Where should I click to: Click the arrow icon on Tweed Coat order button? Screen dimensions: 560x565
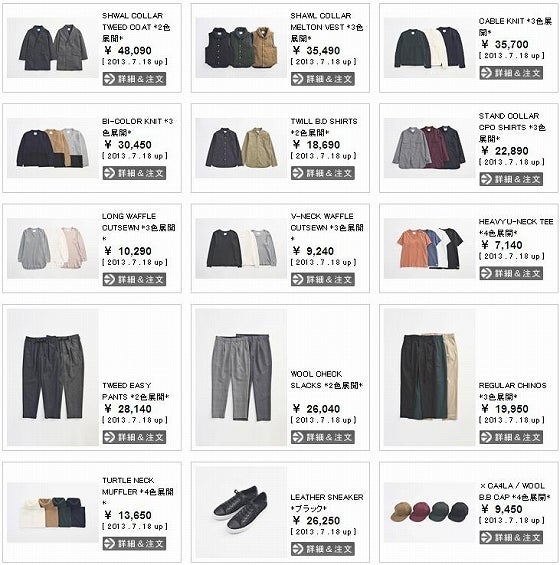click(x=109, y=79)
